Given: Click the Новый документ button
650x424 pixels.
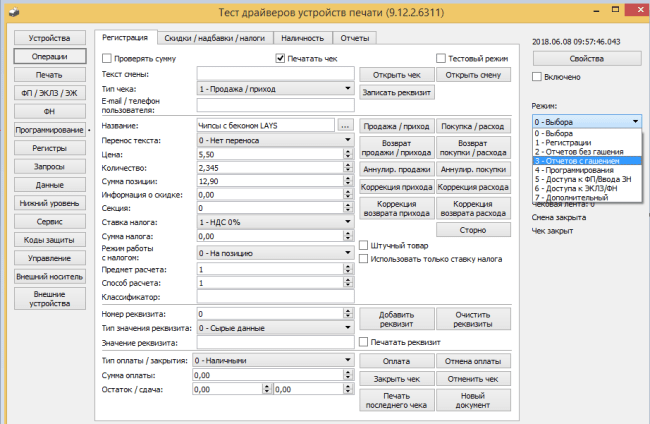Looking at the screenshot, I should tap(473, 400).
